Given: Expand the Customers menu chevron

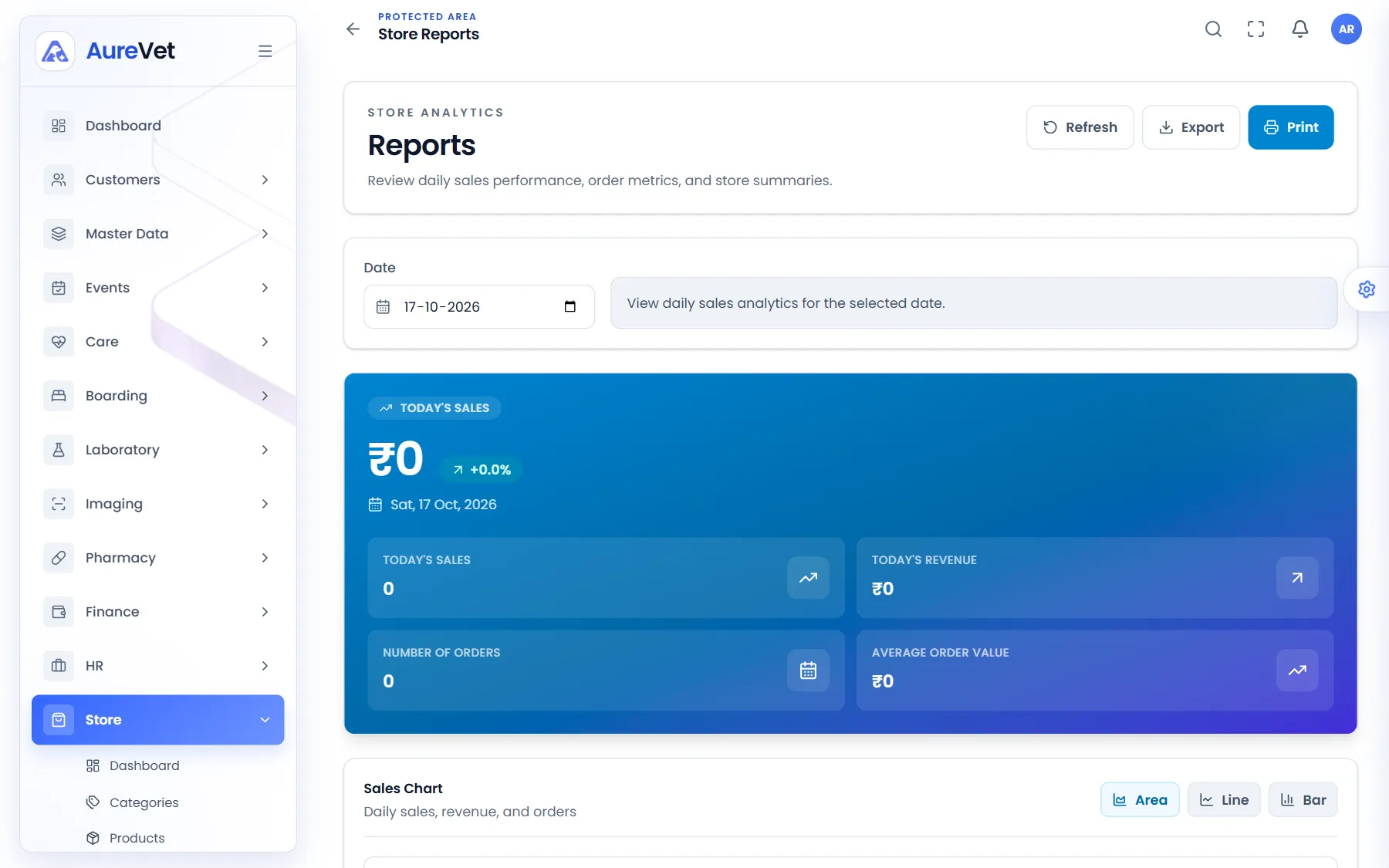Looking at the screenshot, I should click(265, 180).
